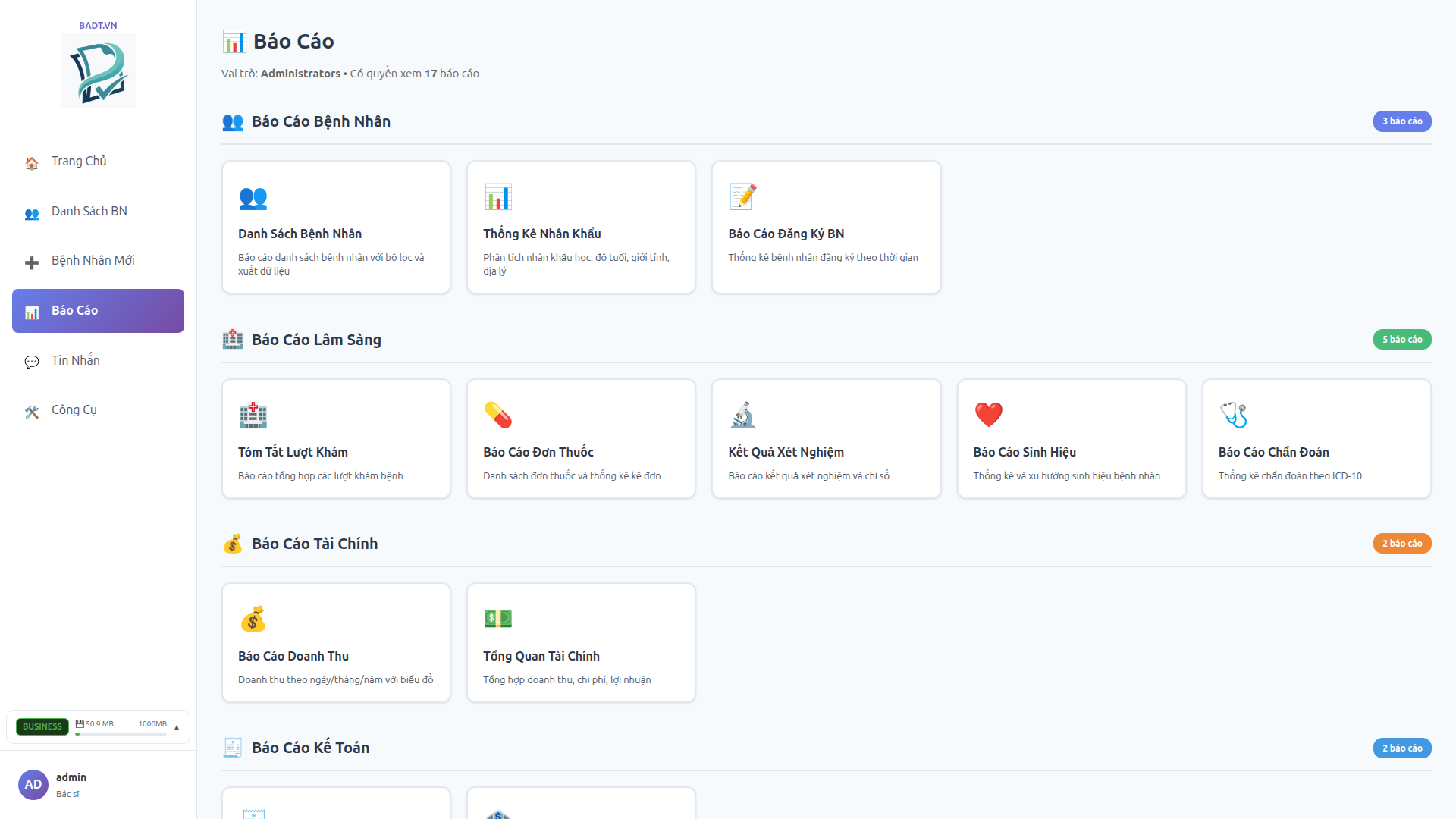Click the money bag icon on Báo Cáo Doanh Thu card
1456x819 pixels.
tap(253, 620)
